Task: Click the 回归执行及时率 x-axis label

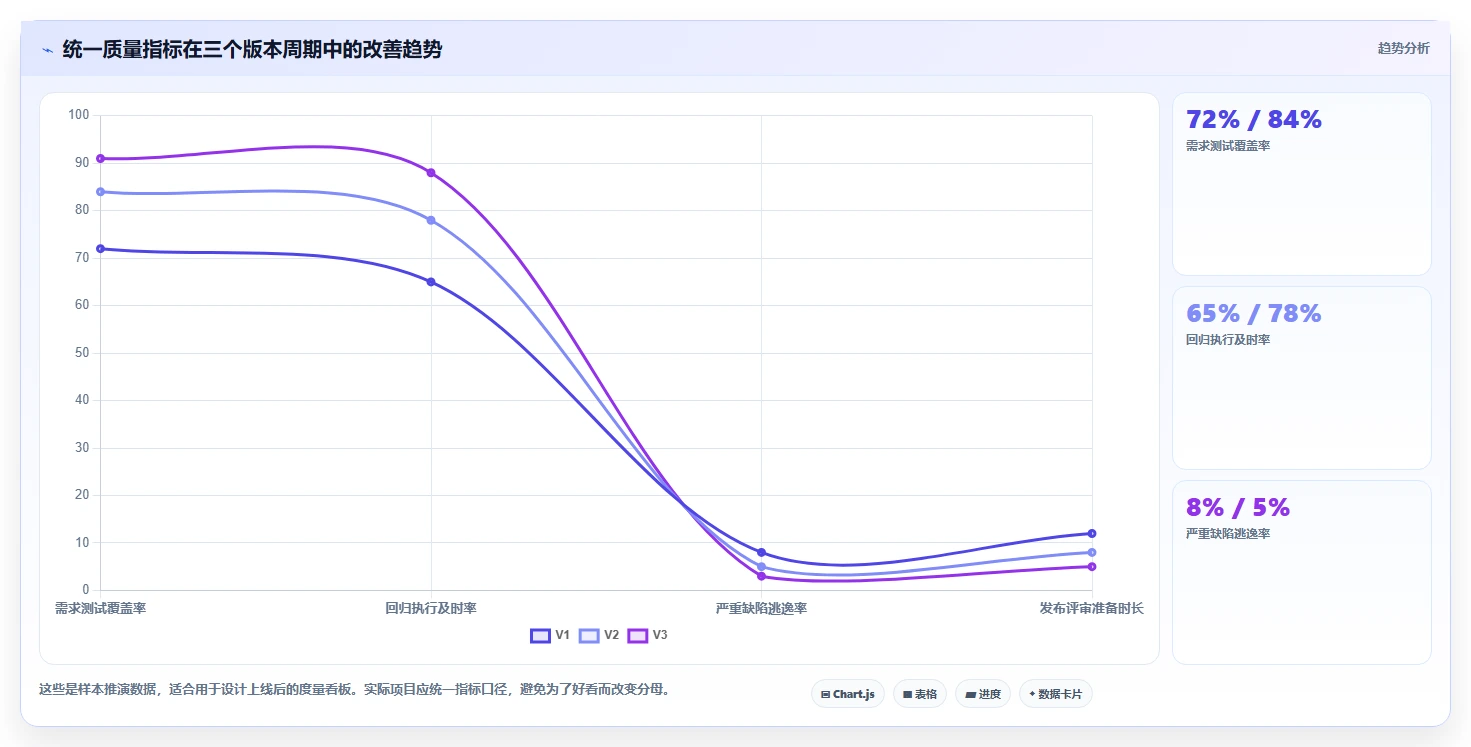Action: pyautogui.click(x=431, y=608)
